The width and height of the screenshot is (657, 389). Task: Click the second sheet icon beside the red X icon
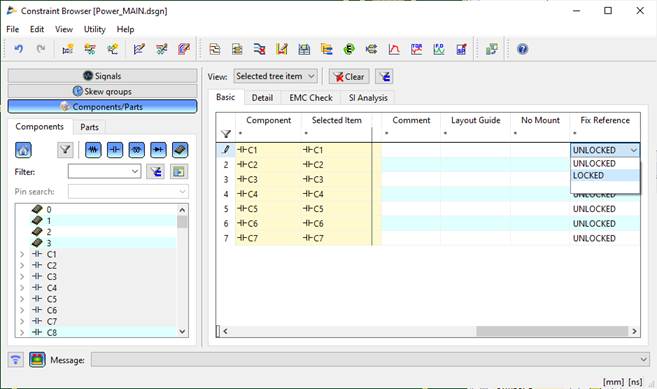click(x=237, y=49)
